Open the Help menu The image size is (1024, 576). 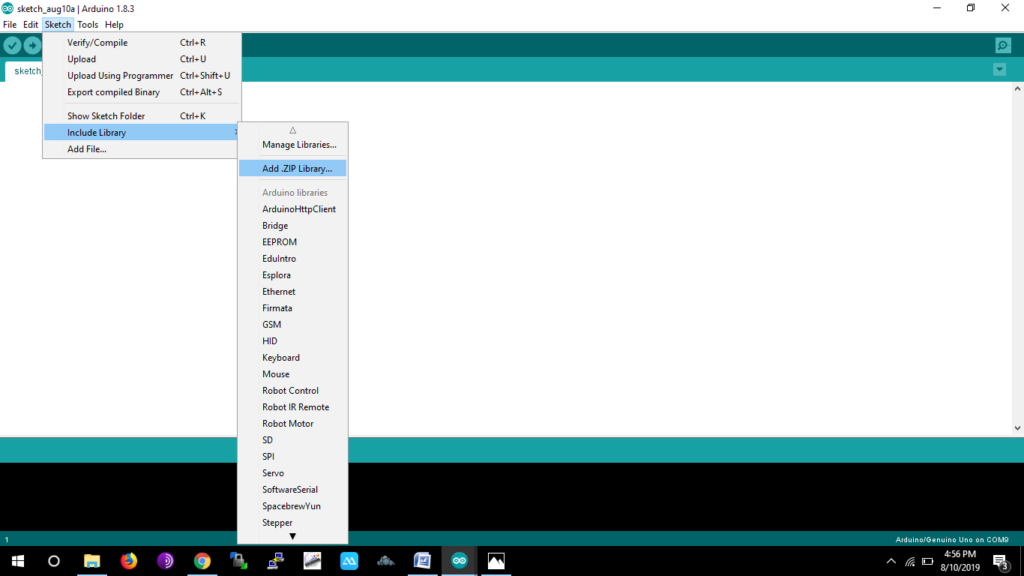point(114,24)
